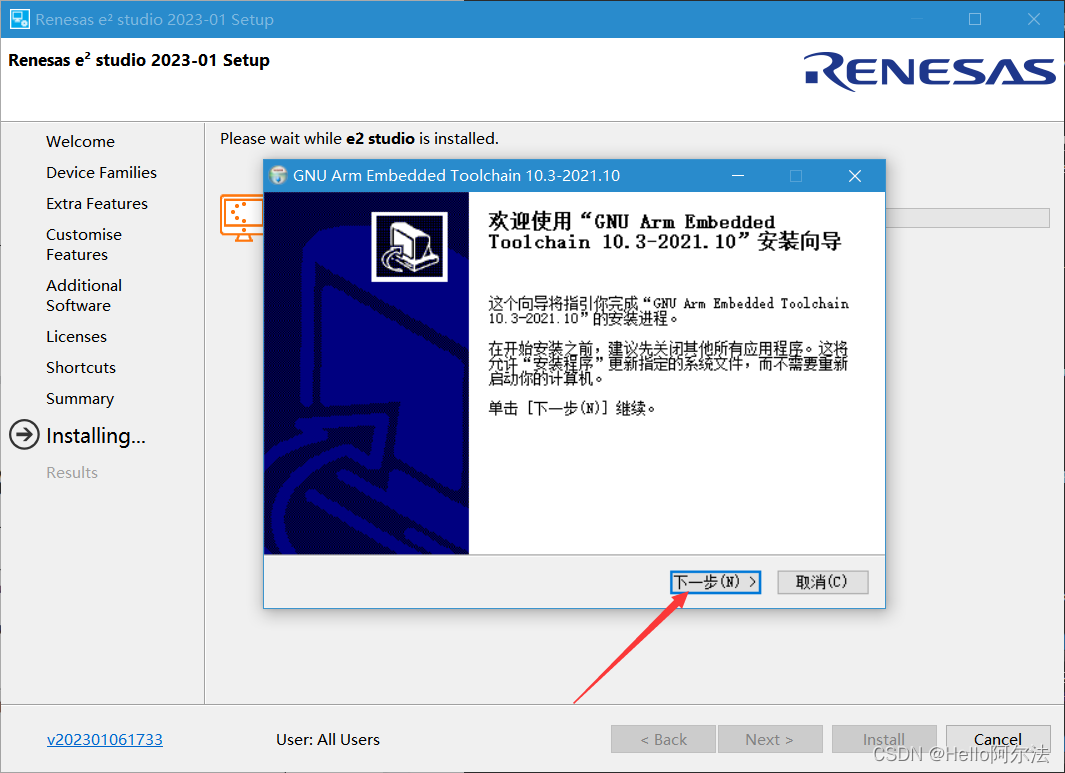Select the Extra Features step
The image size is (1065, 773).
point(96,204)
